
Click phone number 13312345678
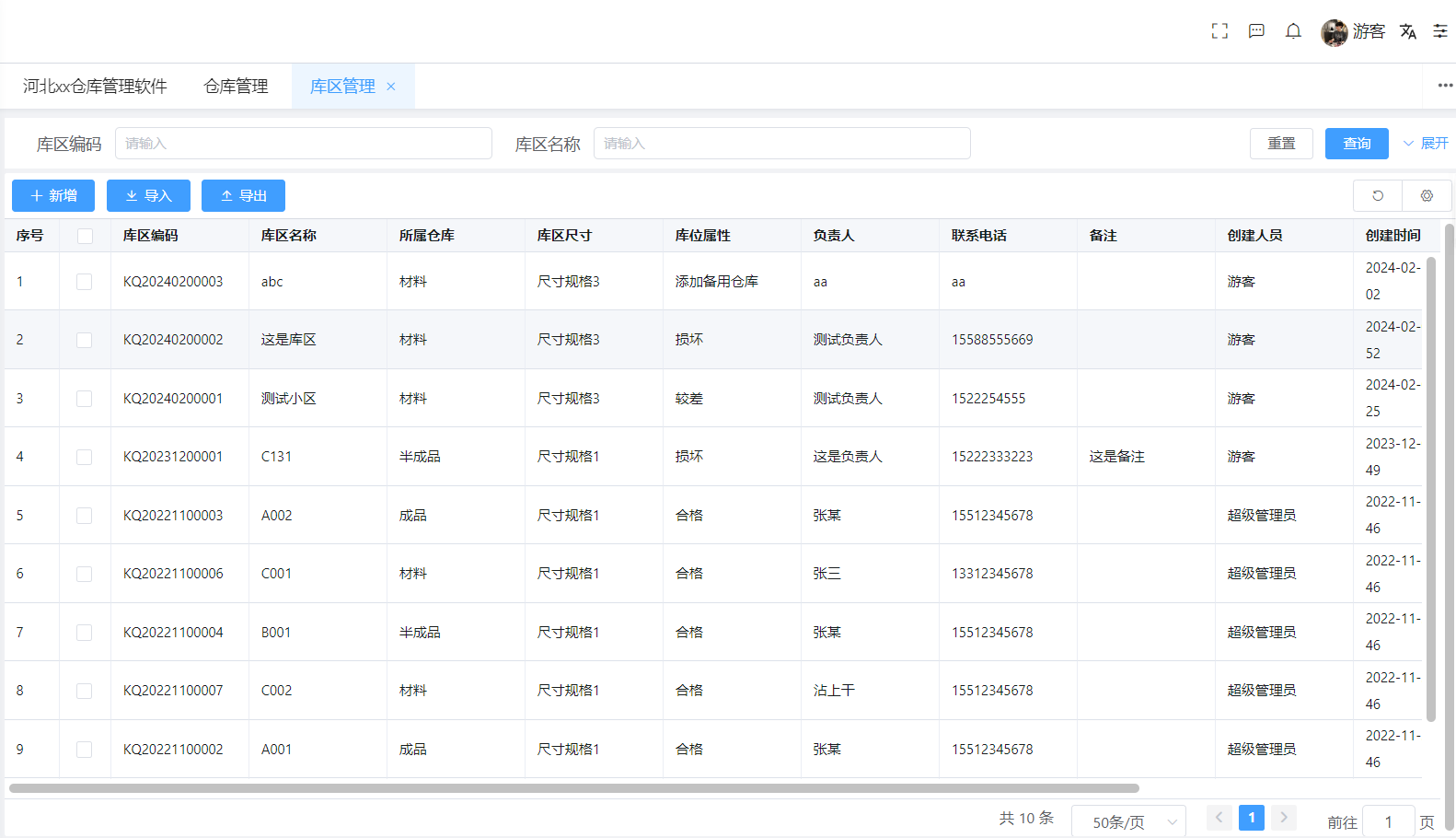[992, 574]
